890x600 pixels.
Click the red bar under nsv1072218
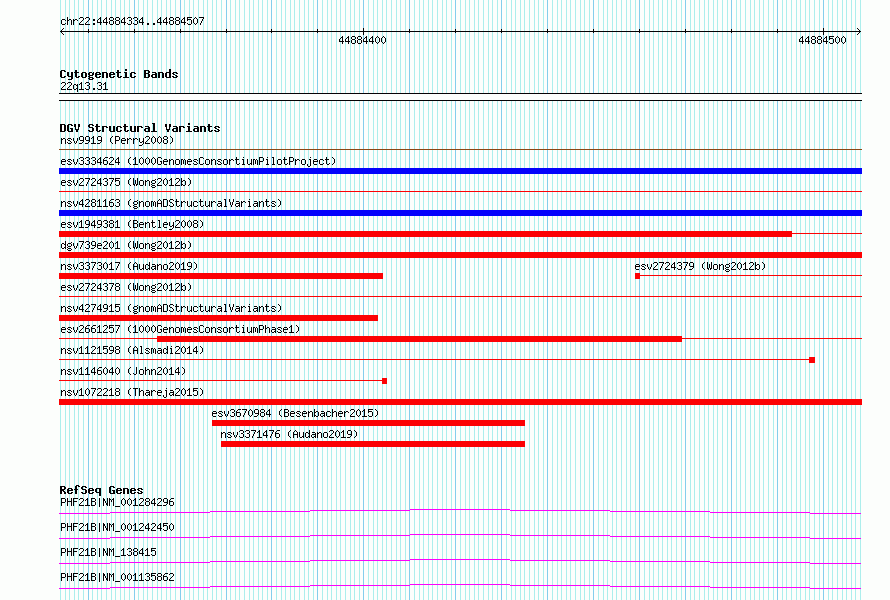pyautogui.click(x=460, y=402)
